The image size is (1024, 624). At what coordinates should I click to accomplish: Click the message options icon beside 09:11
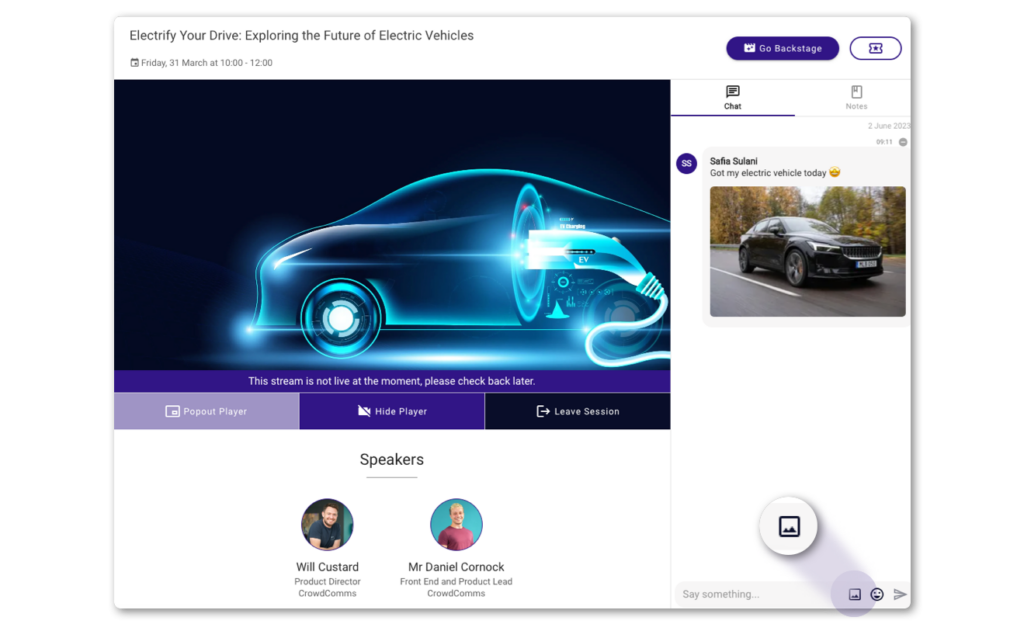903,142
